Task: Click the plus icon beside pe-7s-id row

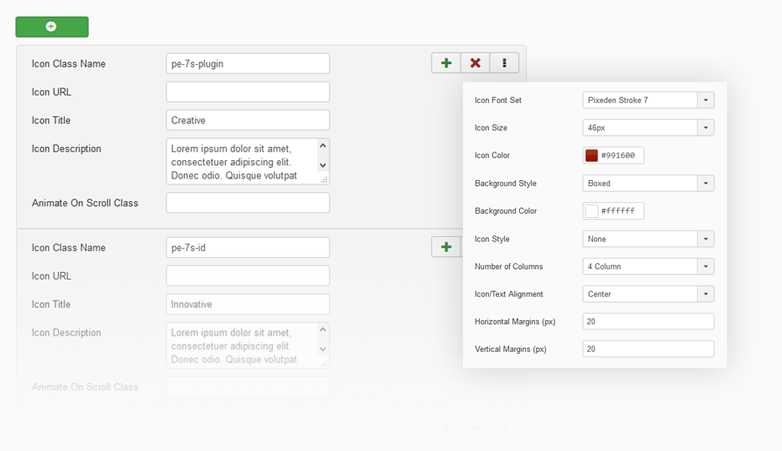Action: coord(446,247)
